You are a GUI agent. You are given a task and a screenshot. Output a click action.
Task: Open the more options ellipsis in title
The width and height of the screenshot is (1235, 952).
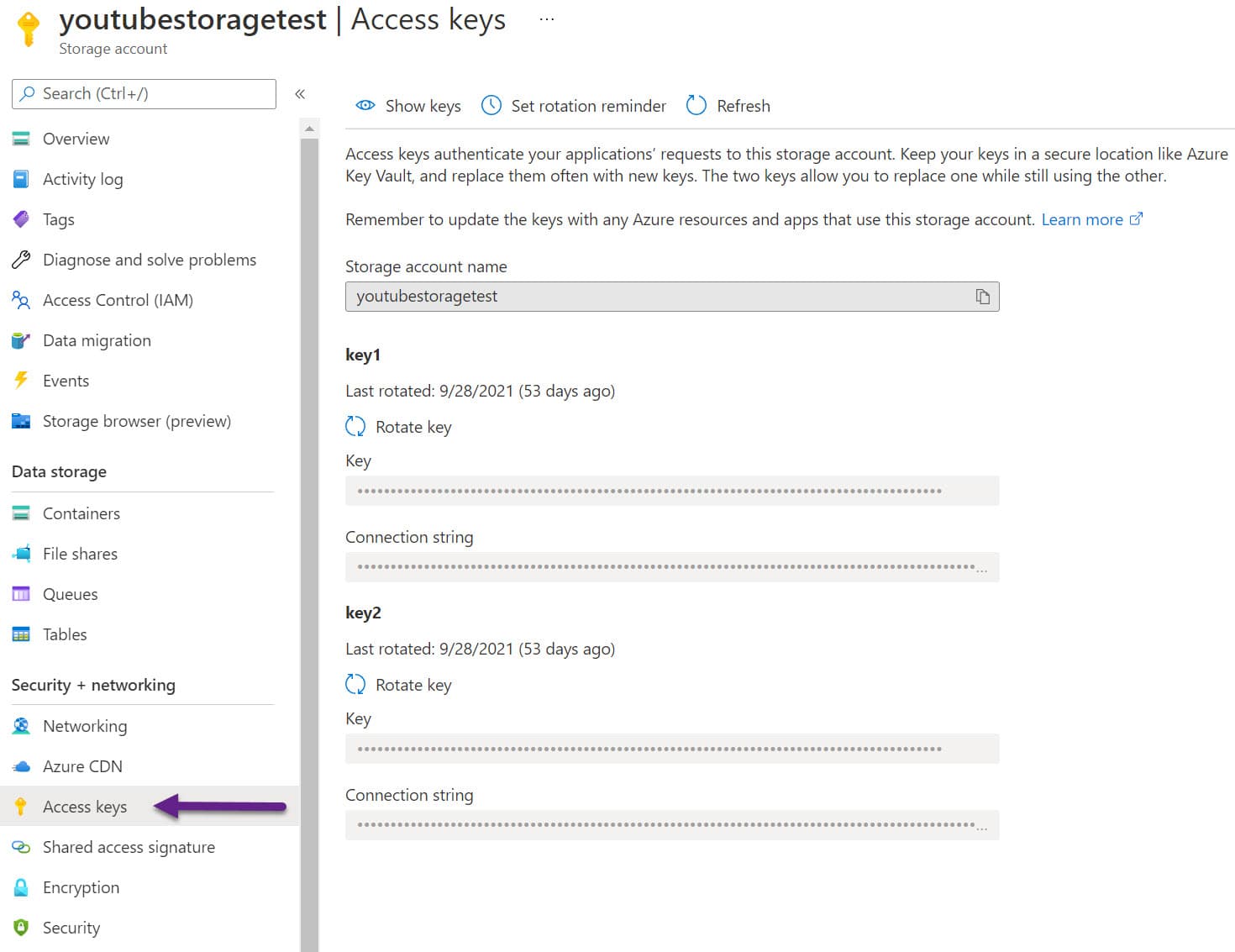tap(547, 19)
